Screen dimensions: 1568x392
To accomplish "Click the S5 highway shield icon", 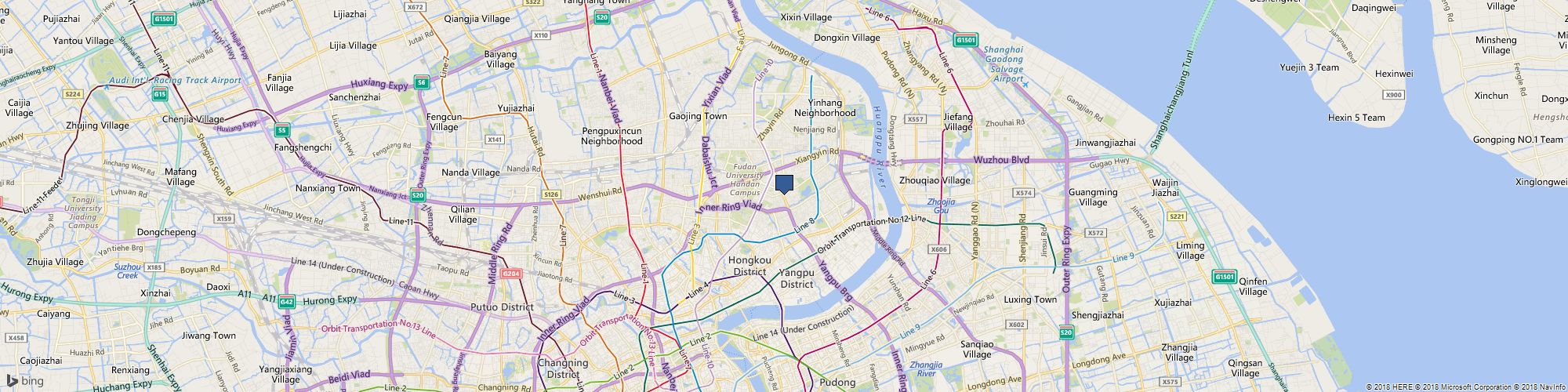I will 282,130.
